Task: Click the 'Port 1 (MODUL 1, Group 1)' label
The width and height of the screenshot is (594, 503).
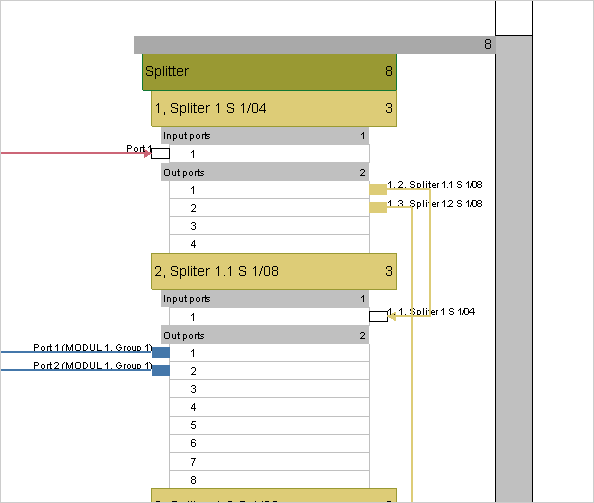Action: pos(93,347)
